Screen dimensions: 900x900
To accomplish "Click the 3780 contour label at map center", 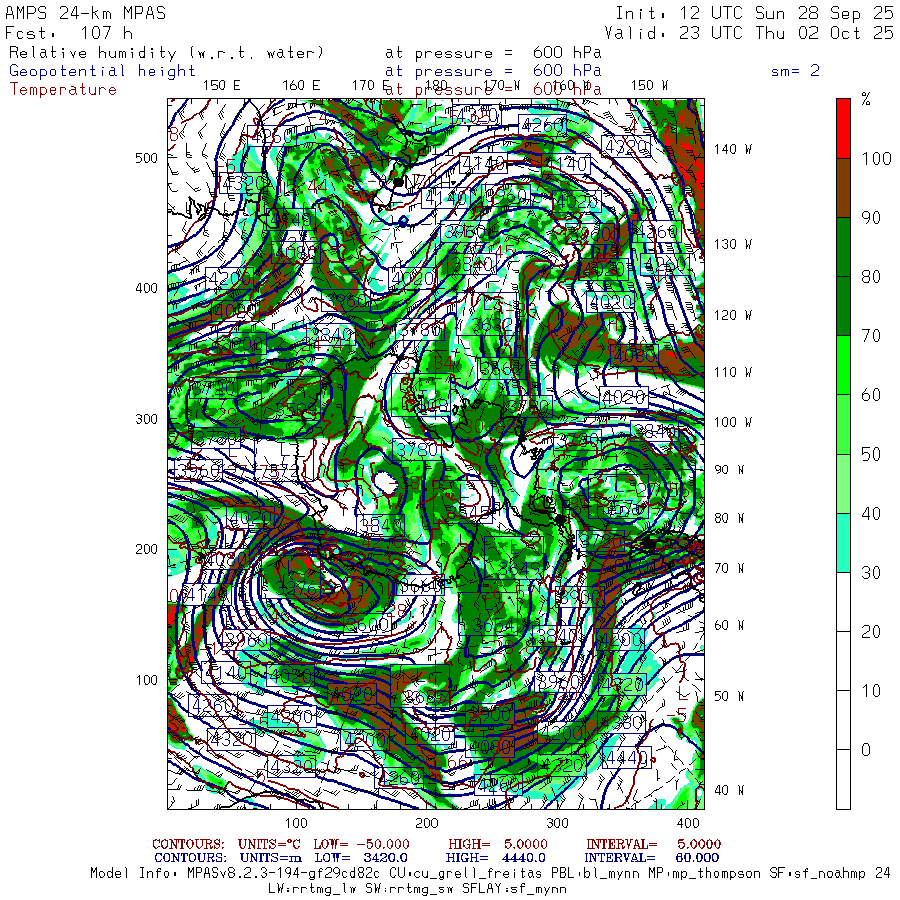I will pos(418,449).
